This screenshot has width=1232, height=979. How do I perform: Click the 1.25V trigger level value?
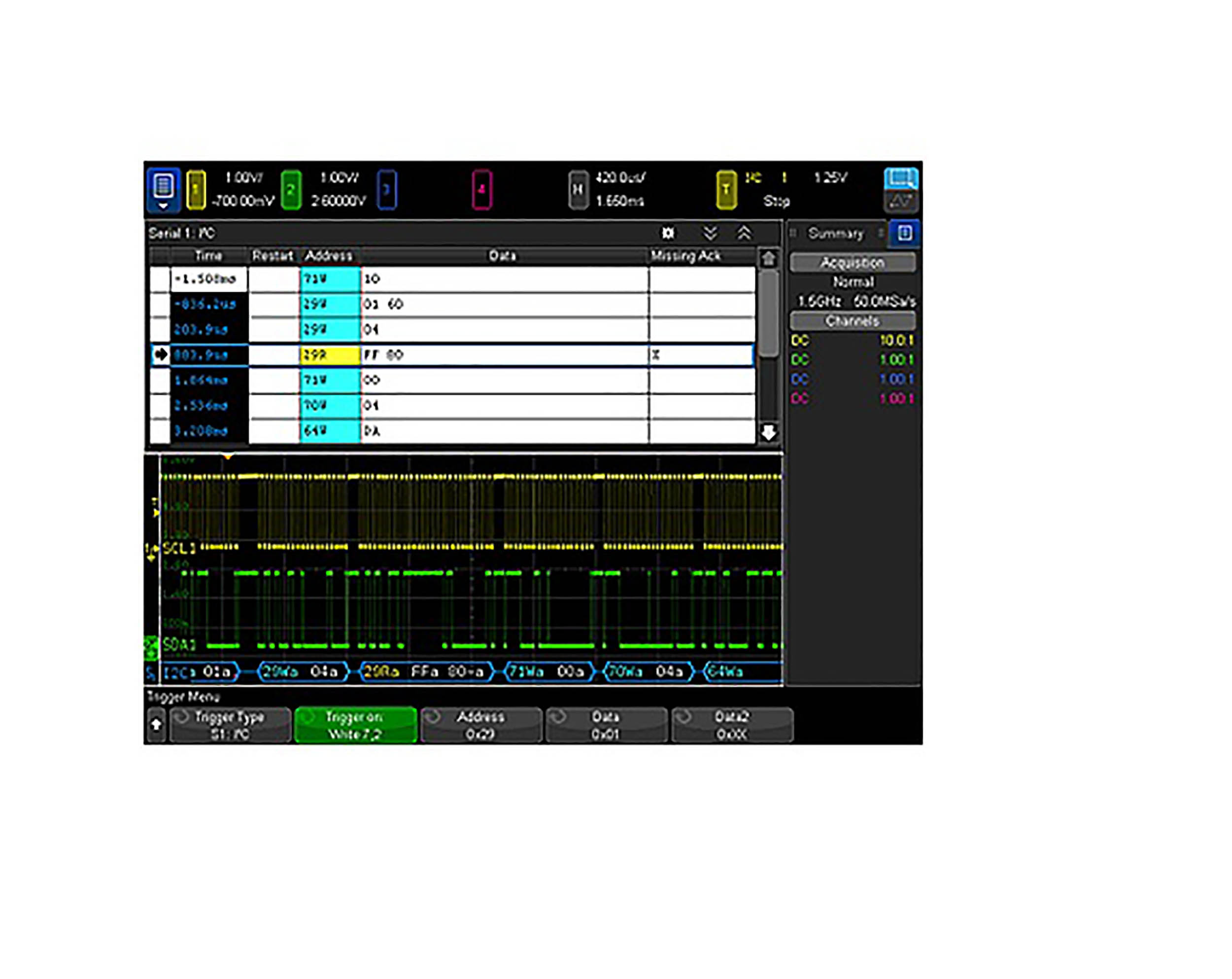pyautogui.click(x=830, y=178)
